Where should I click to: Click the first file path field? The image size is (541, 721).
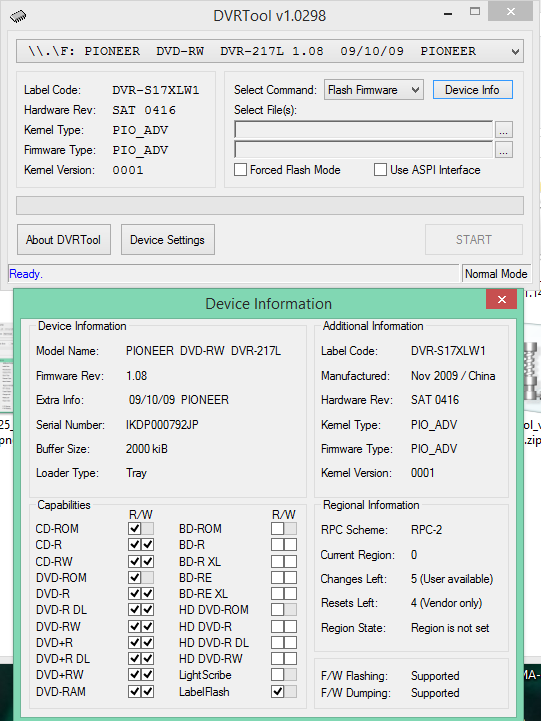363,130
